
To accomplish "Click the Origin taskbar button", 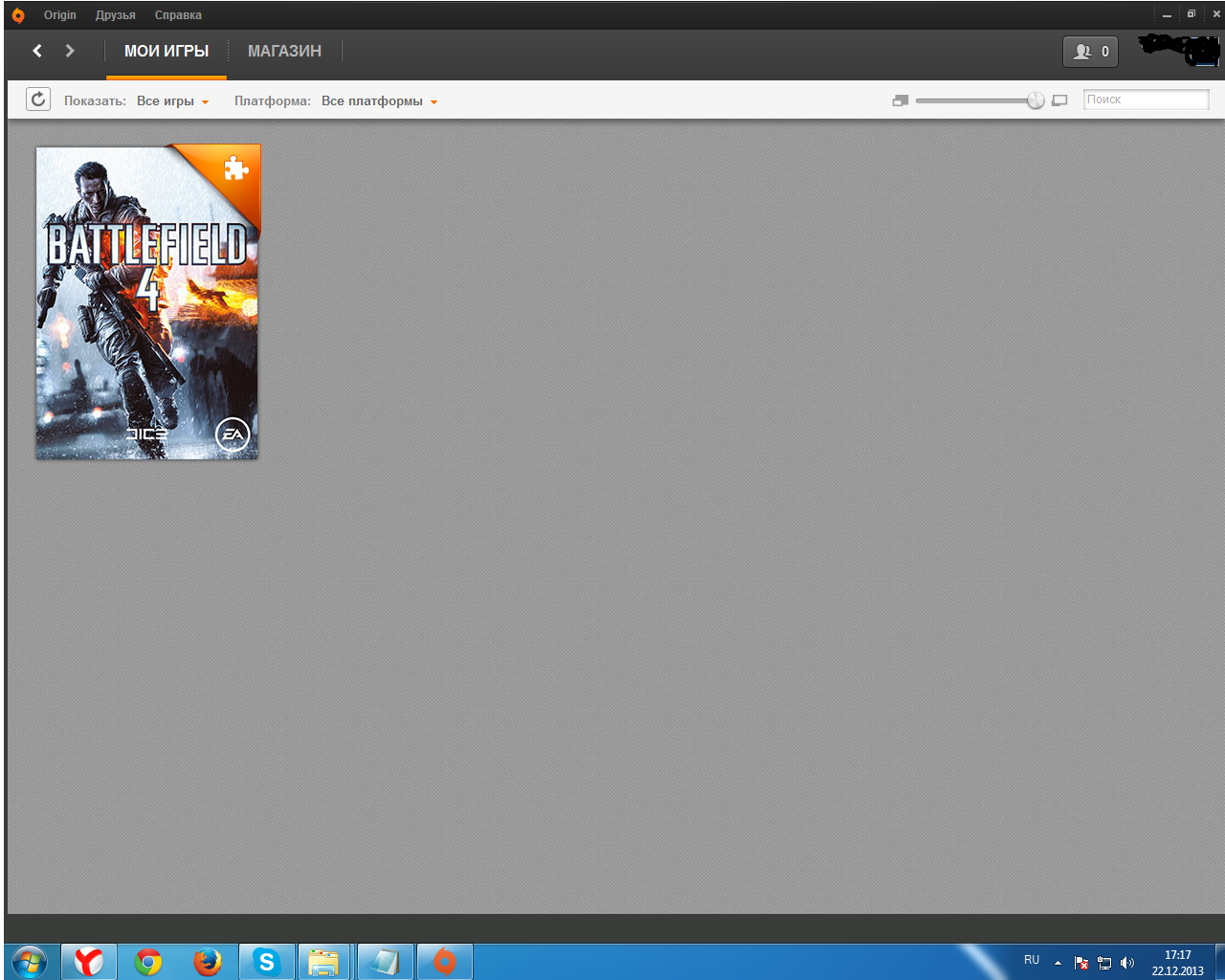I will (445, 962).
